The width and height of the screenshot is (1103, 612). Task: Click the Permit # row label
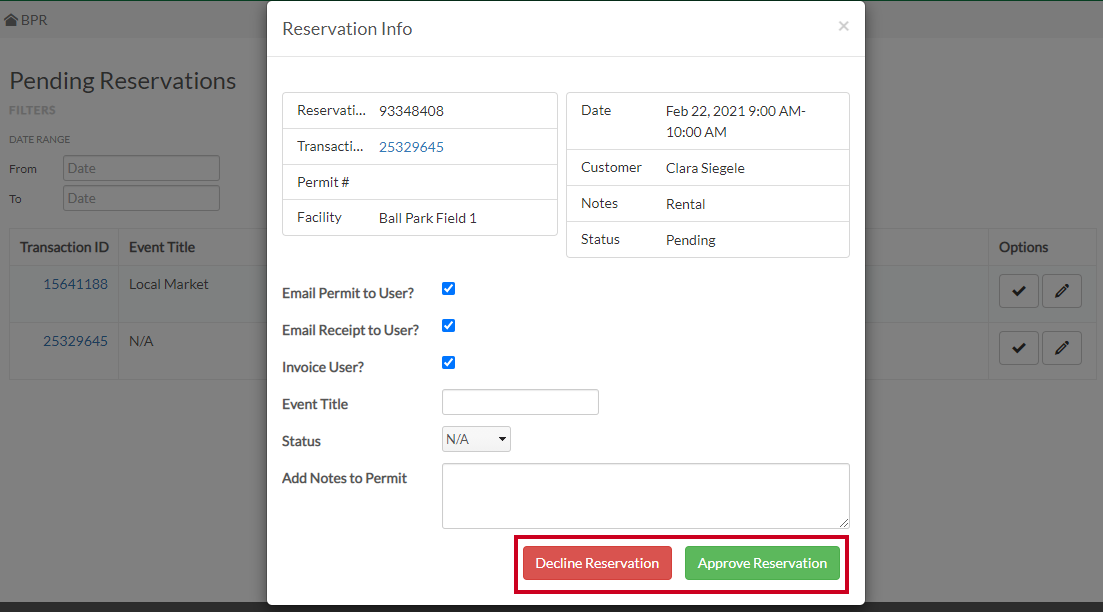pyautogui.click(x=323, y=182)
